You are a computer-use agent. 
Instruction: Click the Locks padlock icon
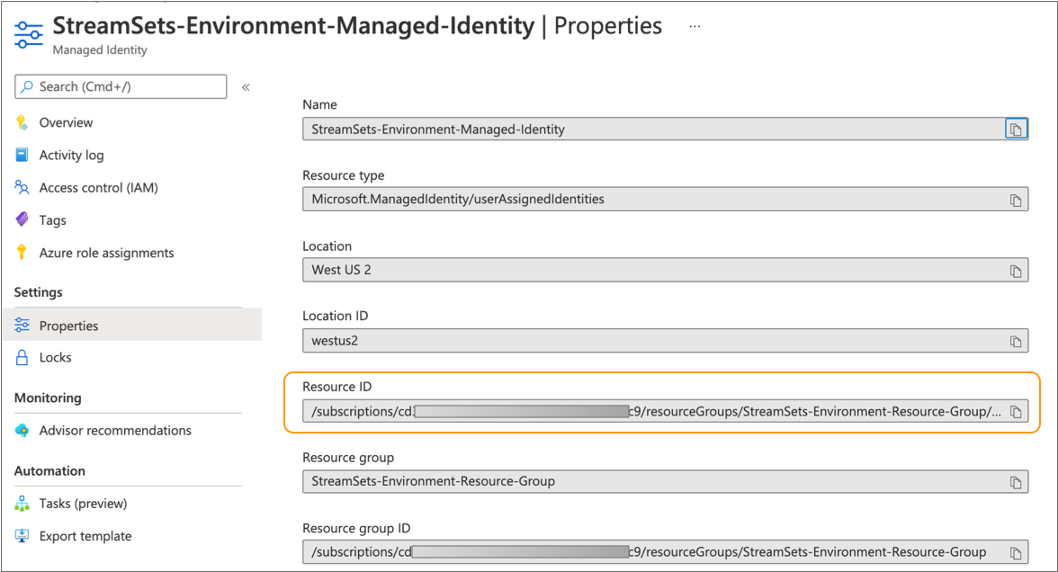coord(22,358)
